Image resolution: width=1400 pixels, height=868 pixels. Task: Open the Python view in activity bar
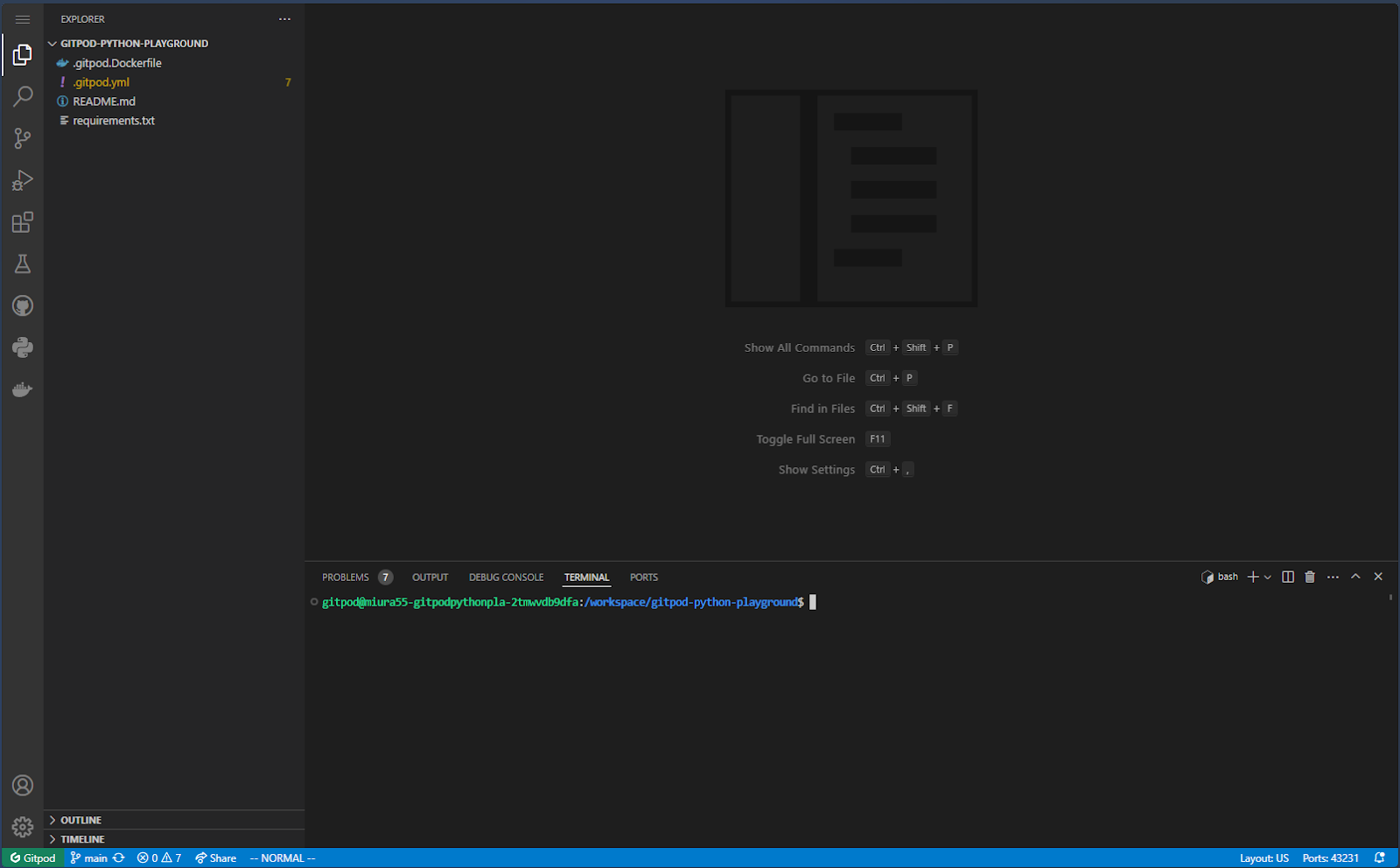click(x=23, y=348)
